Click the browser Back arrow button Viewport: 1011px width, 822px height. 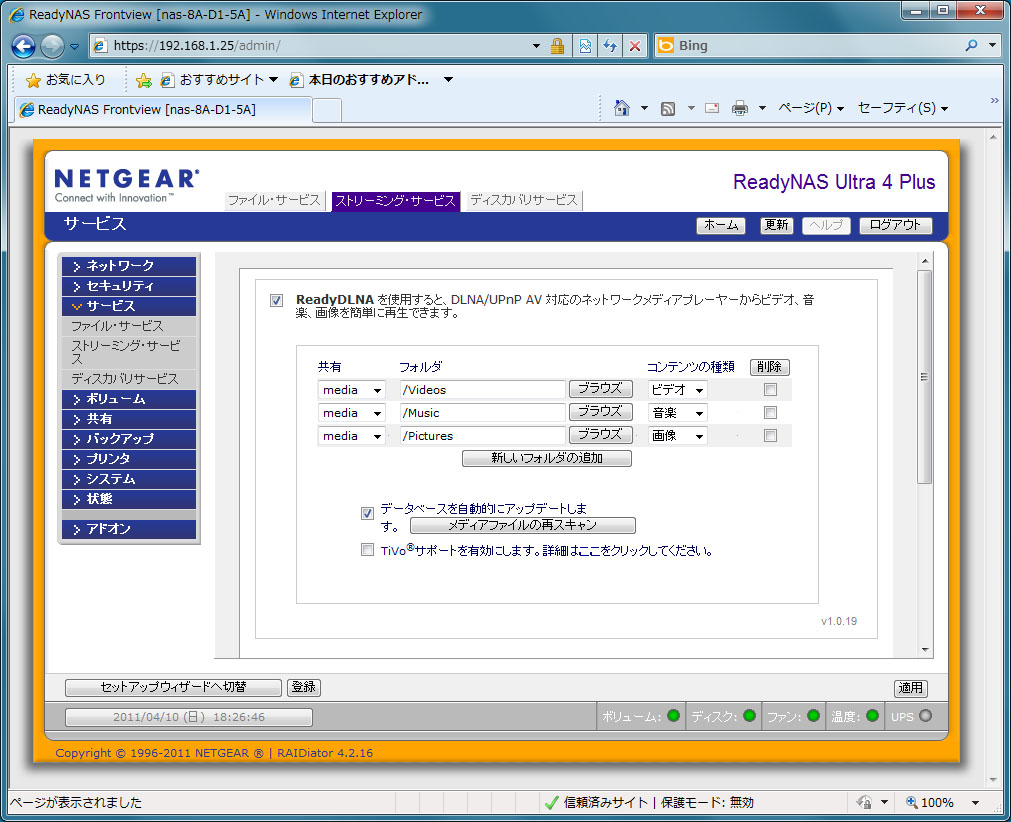23,46
